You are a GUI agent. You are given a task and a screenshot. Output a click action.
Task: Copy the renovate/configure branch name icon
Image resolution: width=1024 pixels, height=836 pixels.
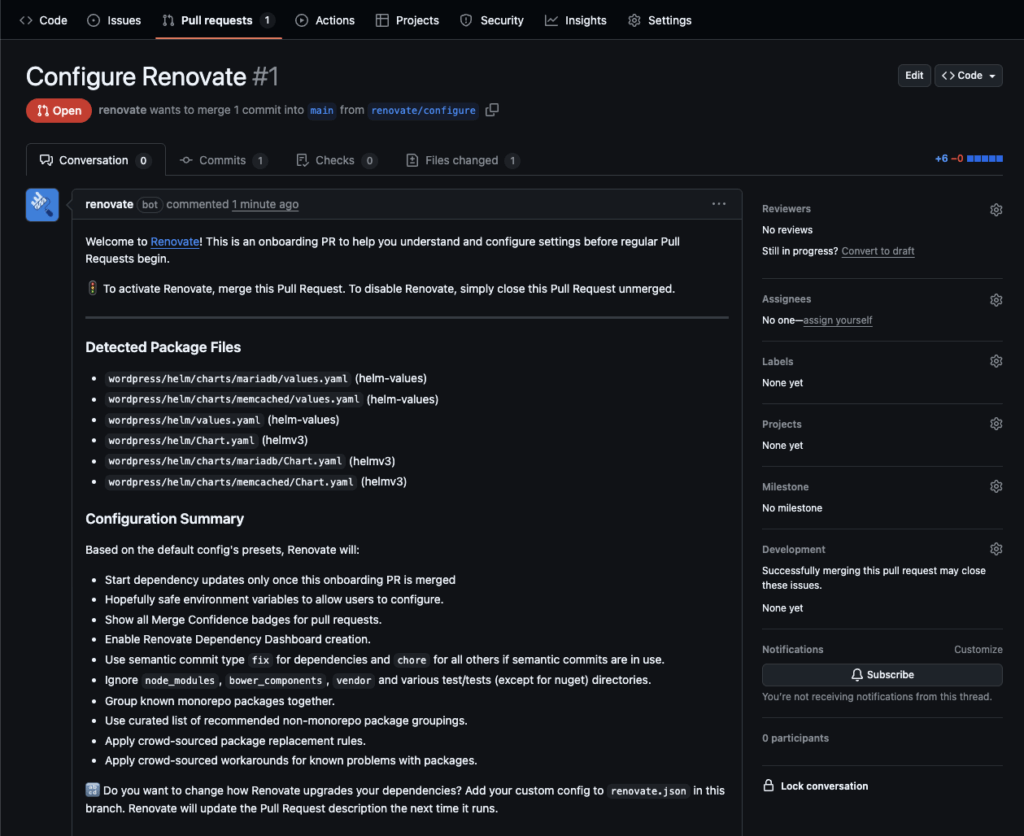click(492, 110)
